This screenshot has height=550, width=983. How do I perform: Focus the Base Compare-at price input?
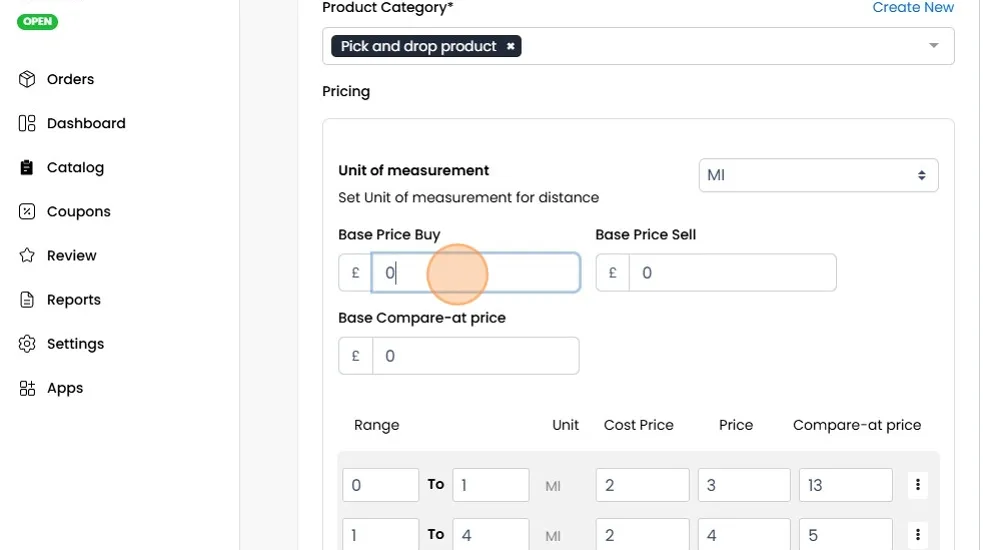click(475, 356)
